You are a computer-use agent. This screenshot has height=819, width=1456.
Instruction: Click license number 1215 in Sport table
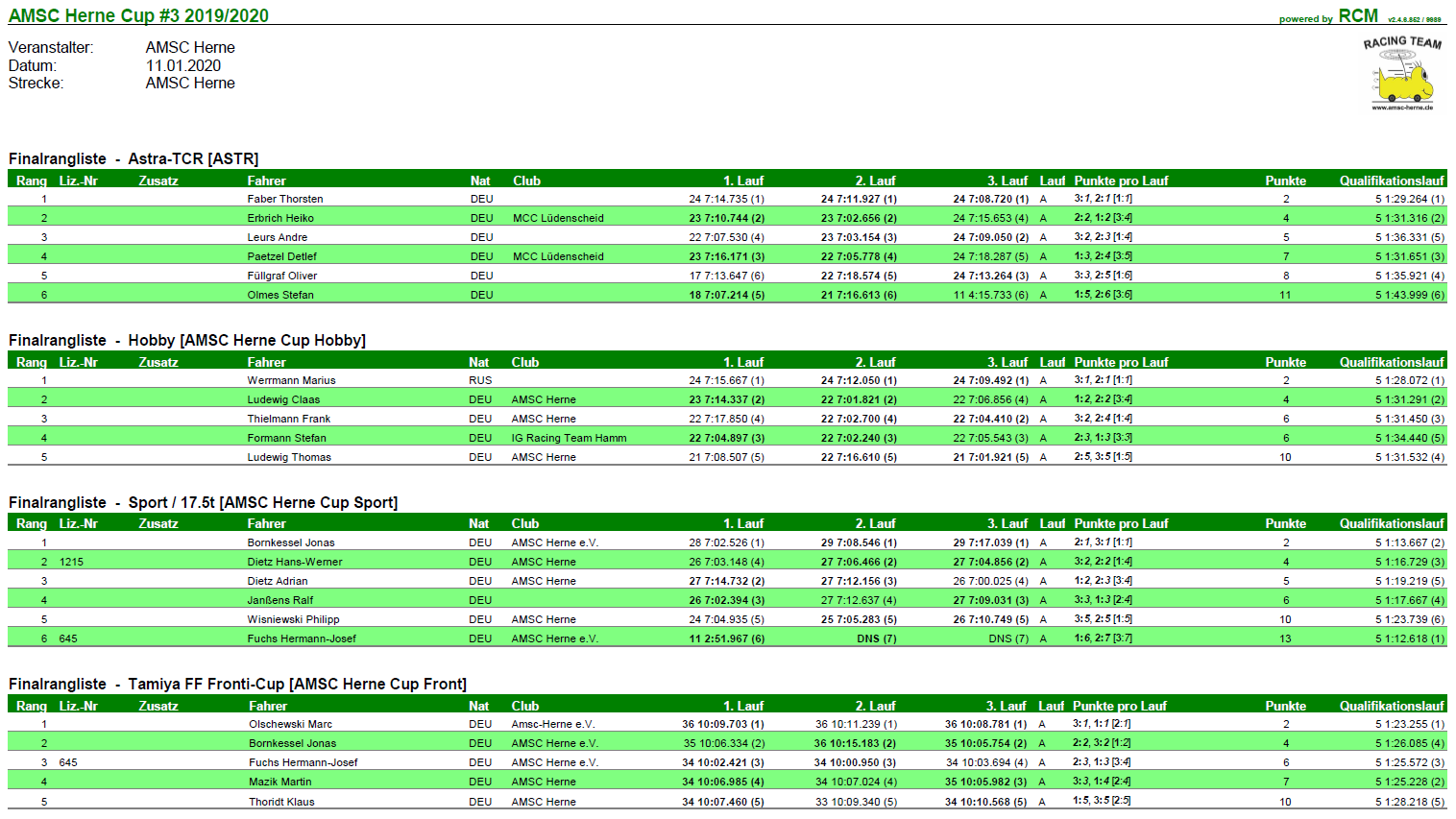[x=71, y=562]
